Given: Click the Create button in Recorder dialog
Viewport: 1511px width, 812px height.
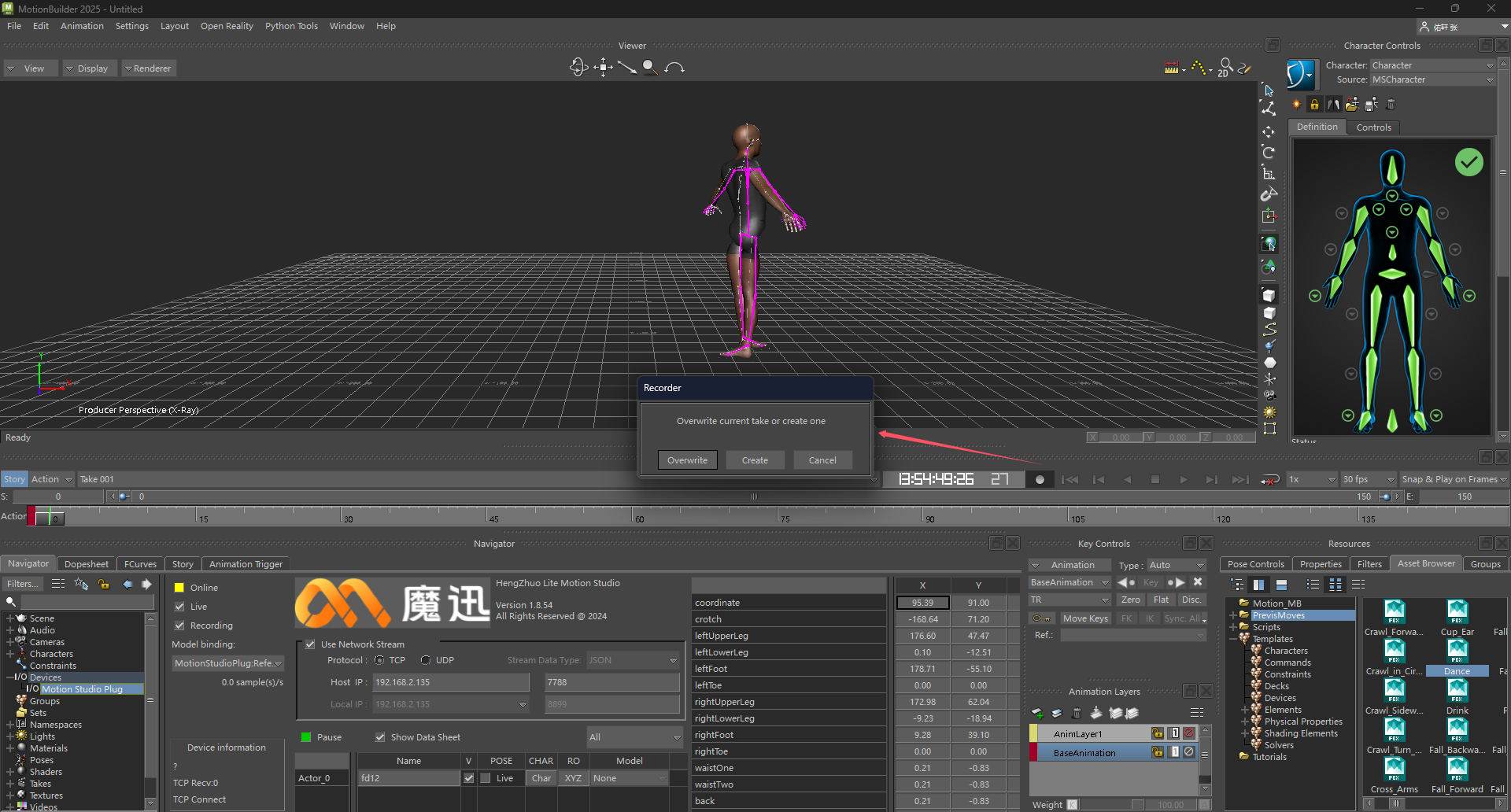Looking at the screenshot, I should [x=754, y=460].
